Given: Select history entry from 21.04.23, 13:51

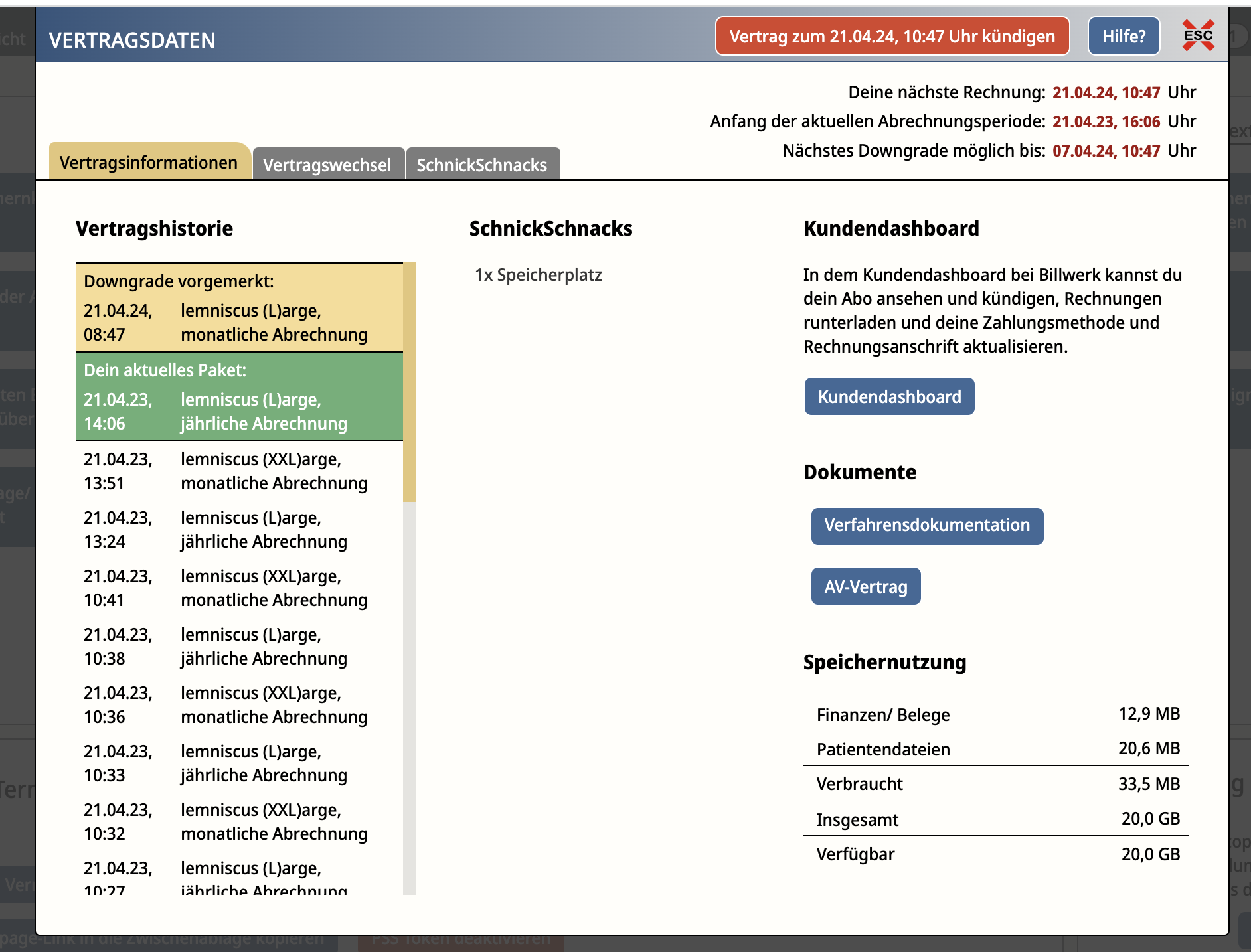Looking at the screenshot, I should [239, 471].
